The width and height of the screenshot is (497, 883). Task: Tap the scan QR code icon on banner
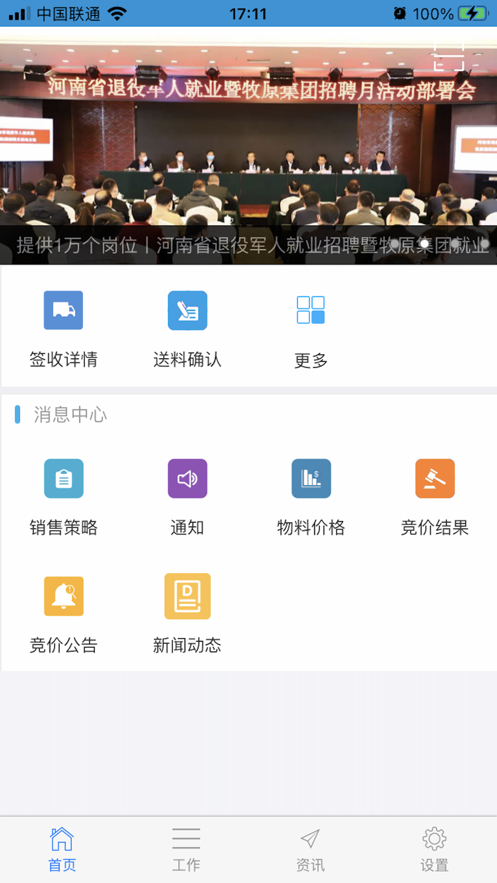[449, 56]
